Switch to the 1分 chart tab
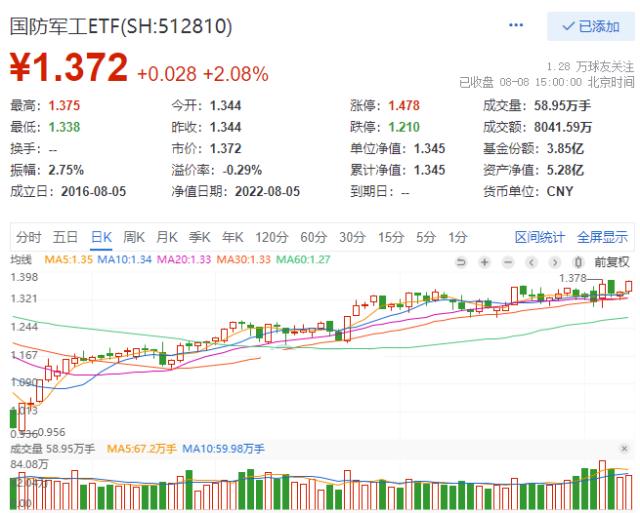Image resolution: width=640 pixels, height=513 pixels. tap(458, 237)
